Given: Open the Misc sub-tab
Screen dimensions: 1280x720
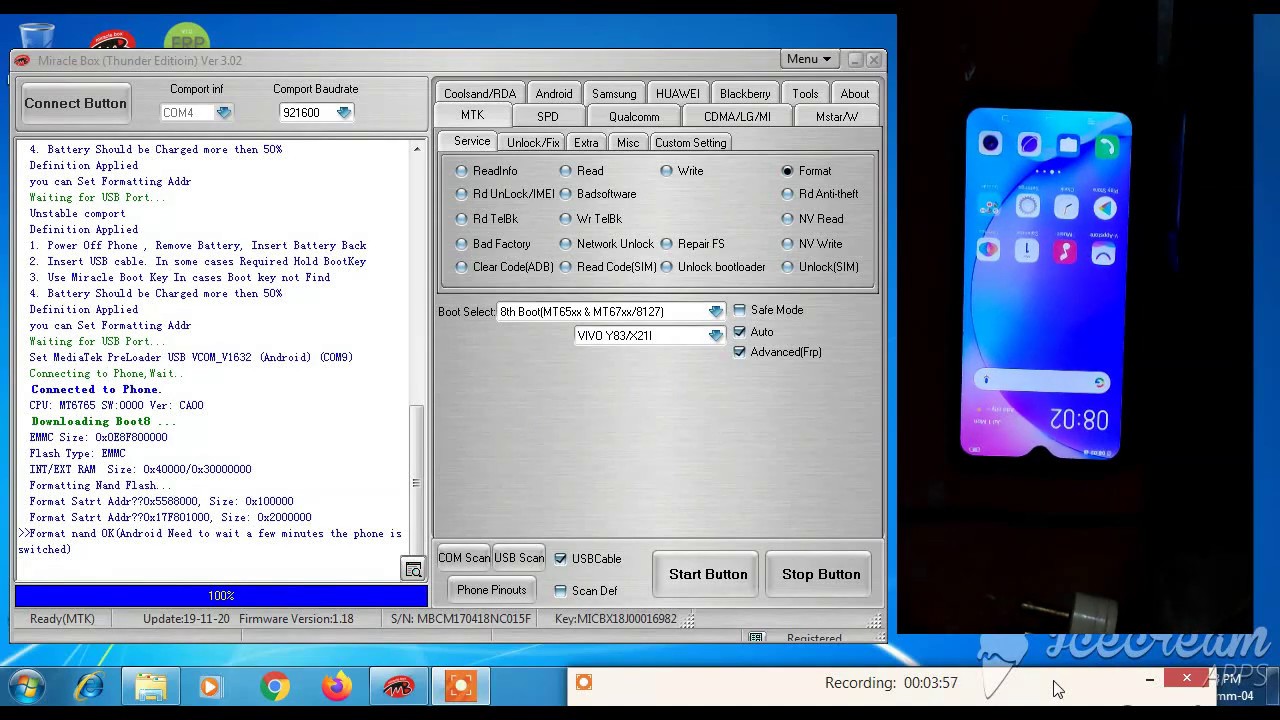Looking at the screenshot, I should [x=628, y=143].
